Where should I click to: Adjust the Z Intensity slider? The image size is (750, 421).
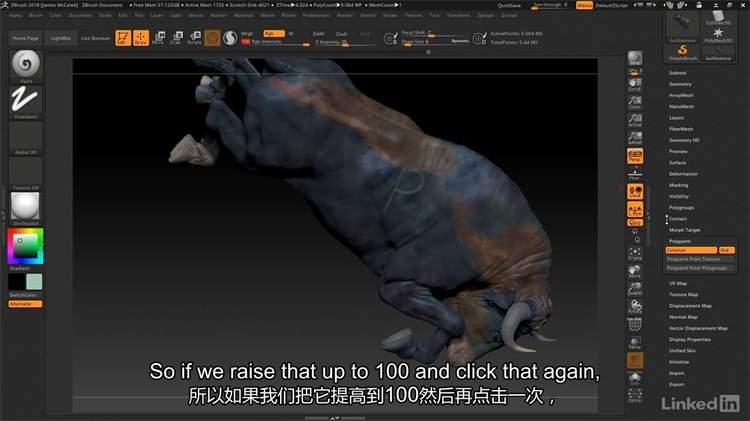343,43
